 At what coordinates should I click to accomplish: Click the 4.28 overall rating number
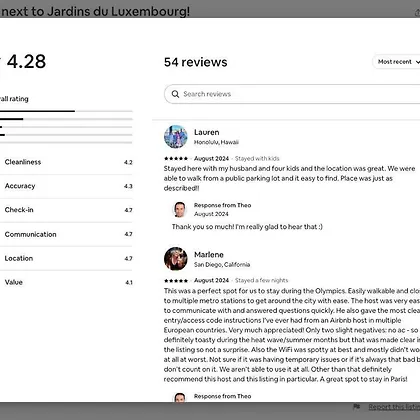pyautogui.click(x=26, y=62)
